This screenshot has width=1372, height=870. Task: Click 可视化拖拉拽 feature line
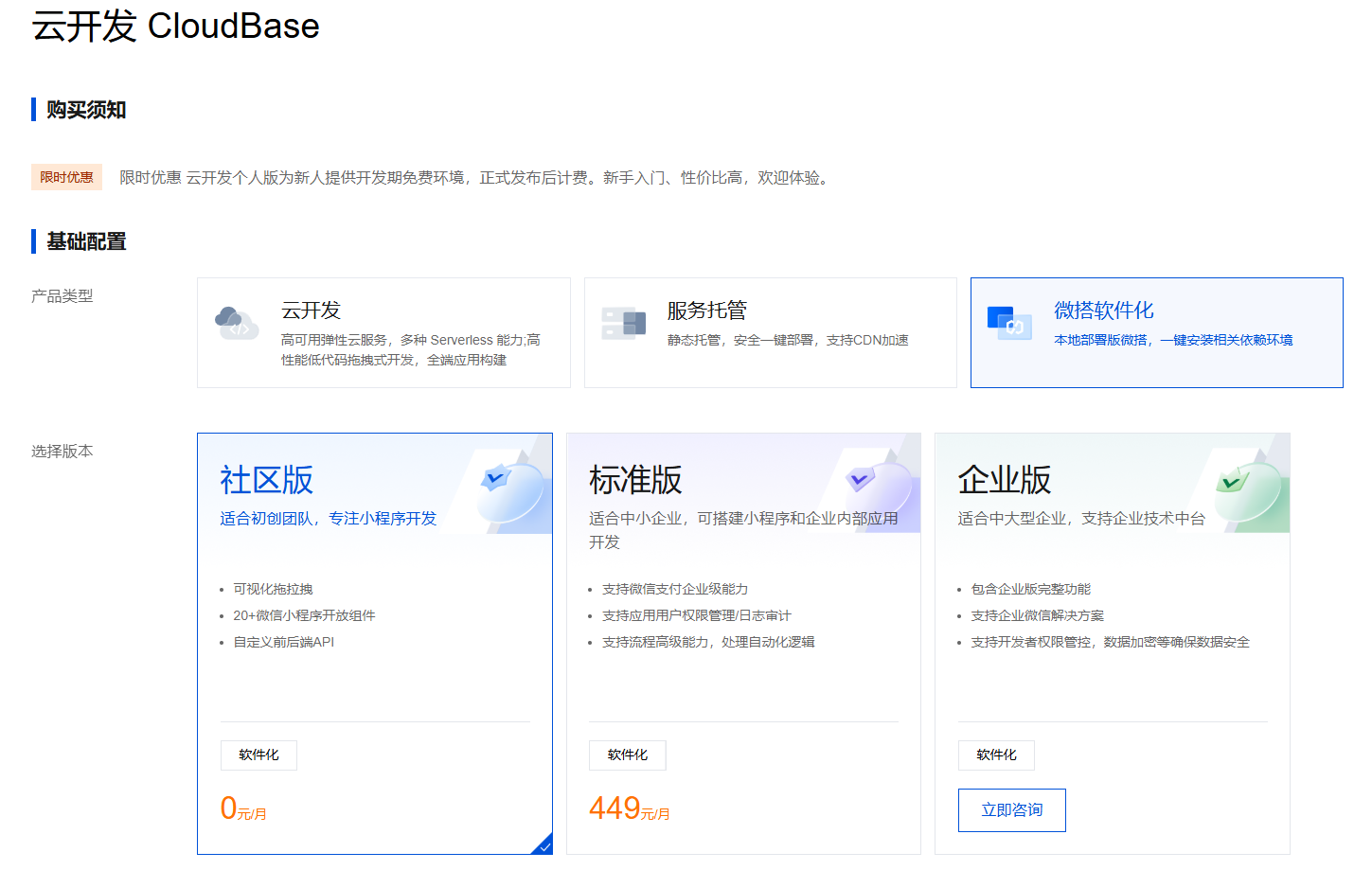273,589
